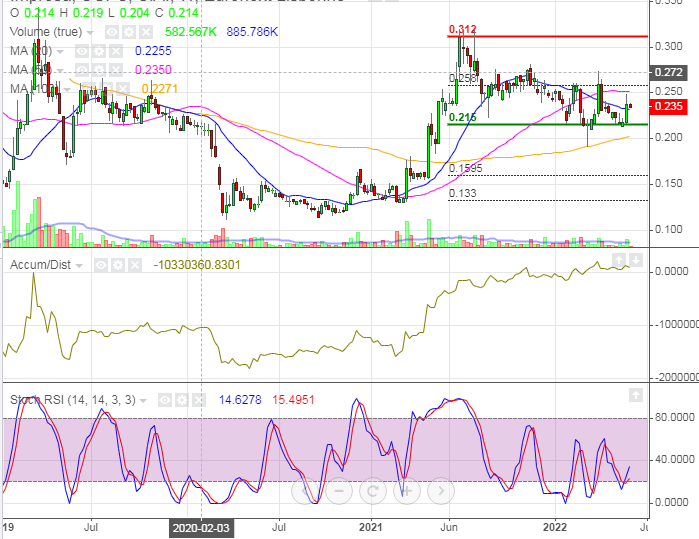
Task: Click the 2021 label on time axis
Action: [x=371, y=527]
